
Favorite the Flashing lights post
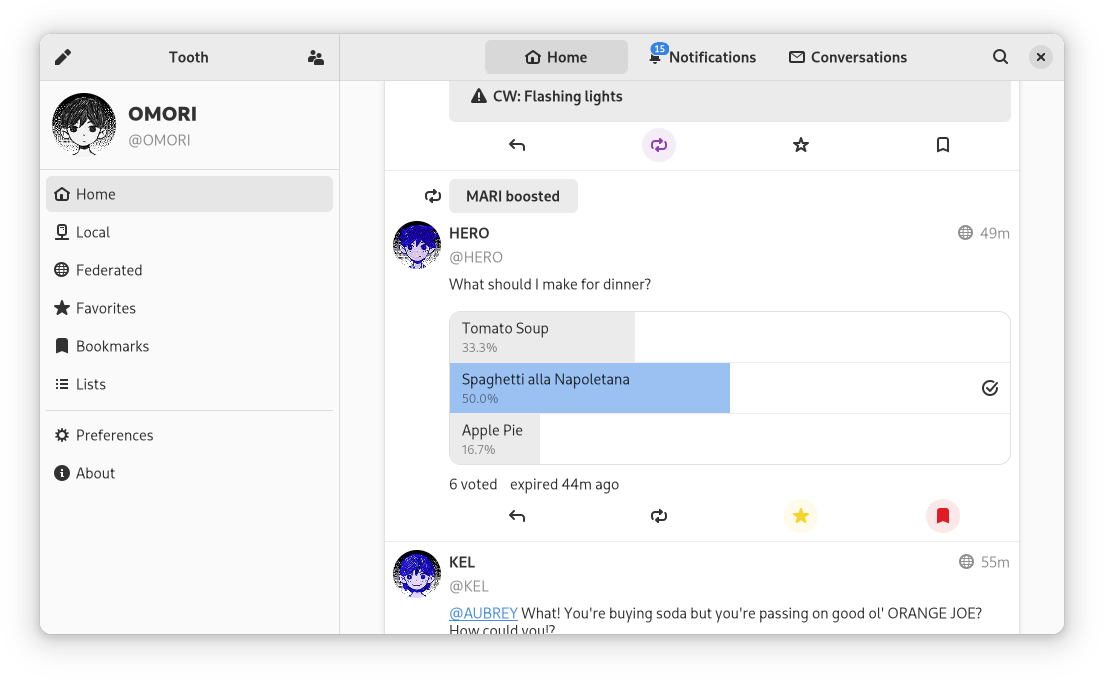801,145
